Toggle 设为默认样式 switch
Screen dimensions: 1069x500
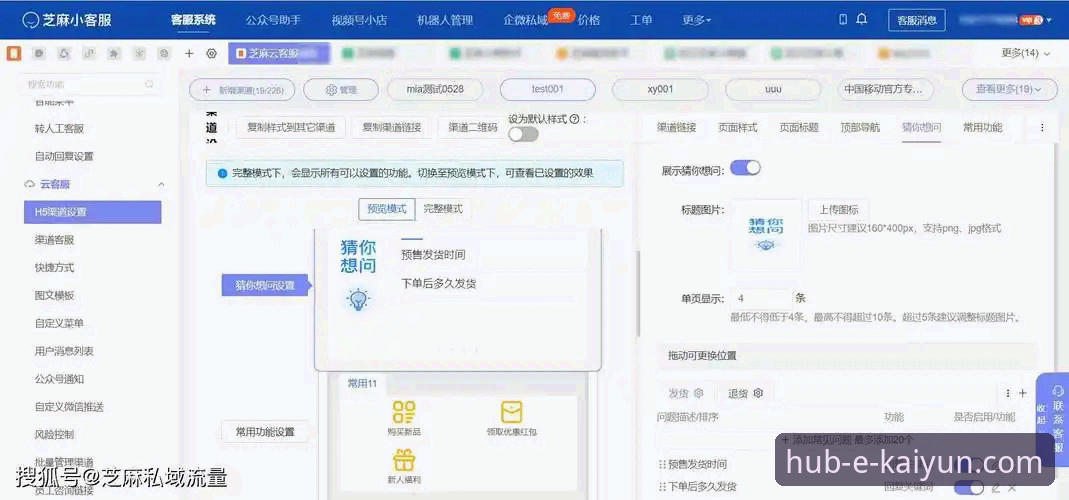pyautogui.click(x=523, y=134)
